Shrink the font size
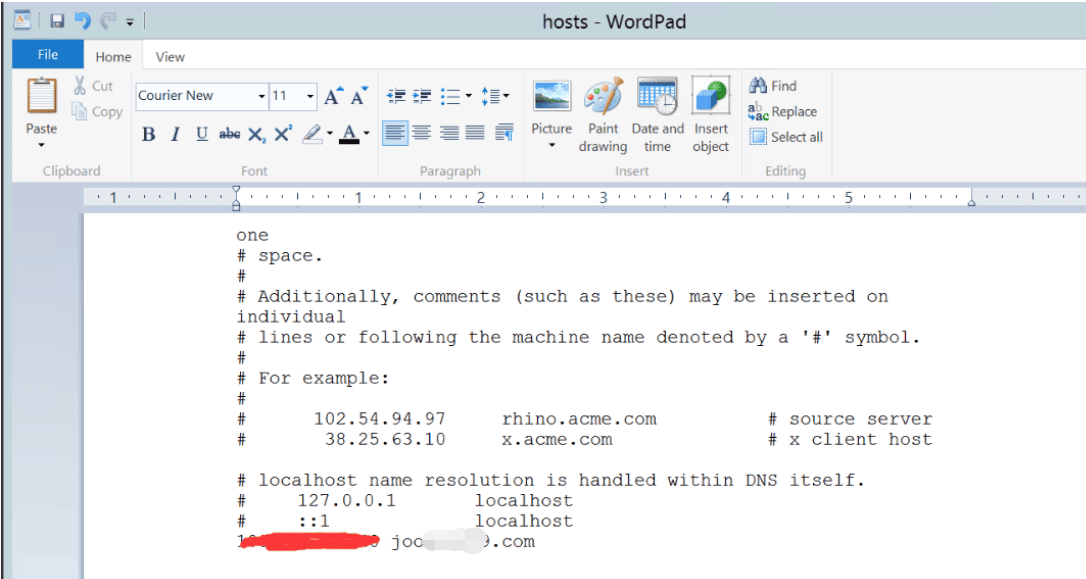This screenshot has width=1086, height=579. pos(359,96)
